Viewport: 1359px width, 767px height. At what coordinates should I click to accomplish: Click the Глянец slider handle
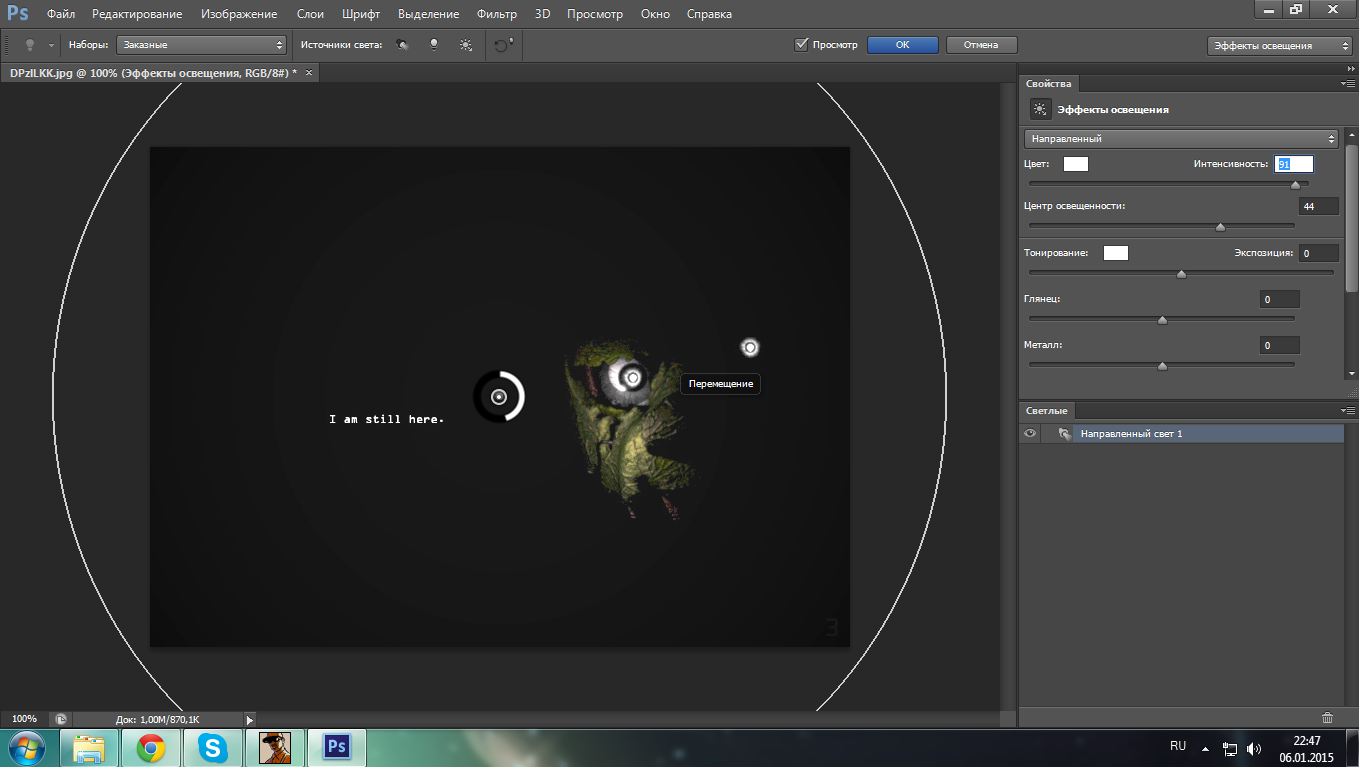(1162, 320)
